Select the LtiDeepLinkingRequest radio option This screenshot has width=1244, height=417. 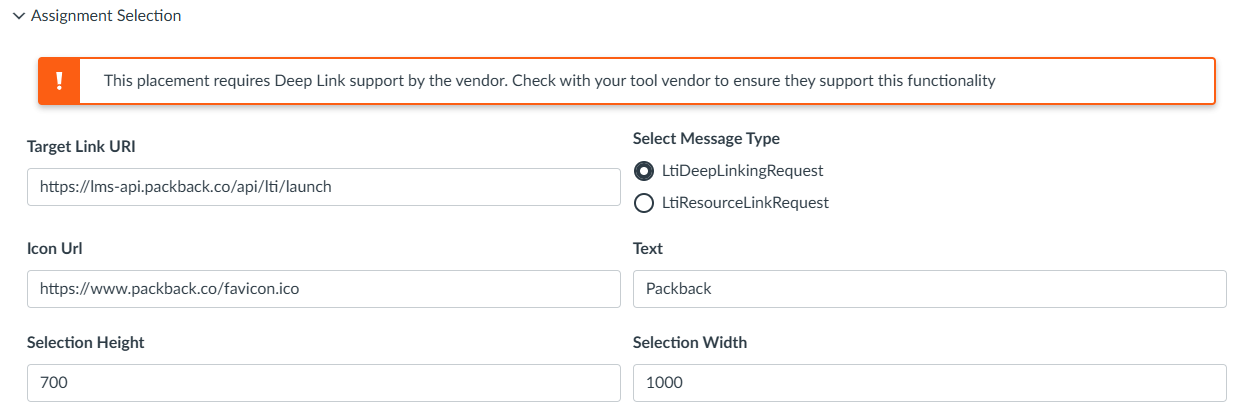click(x=644, y=170)
